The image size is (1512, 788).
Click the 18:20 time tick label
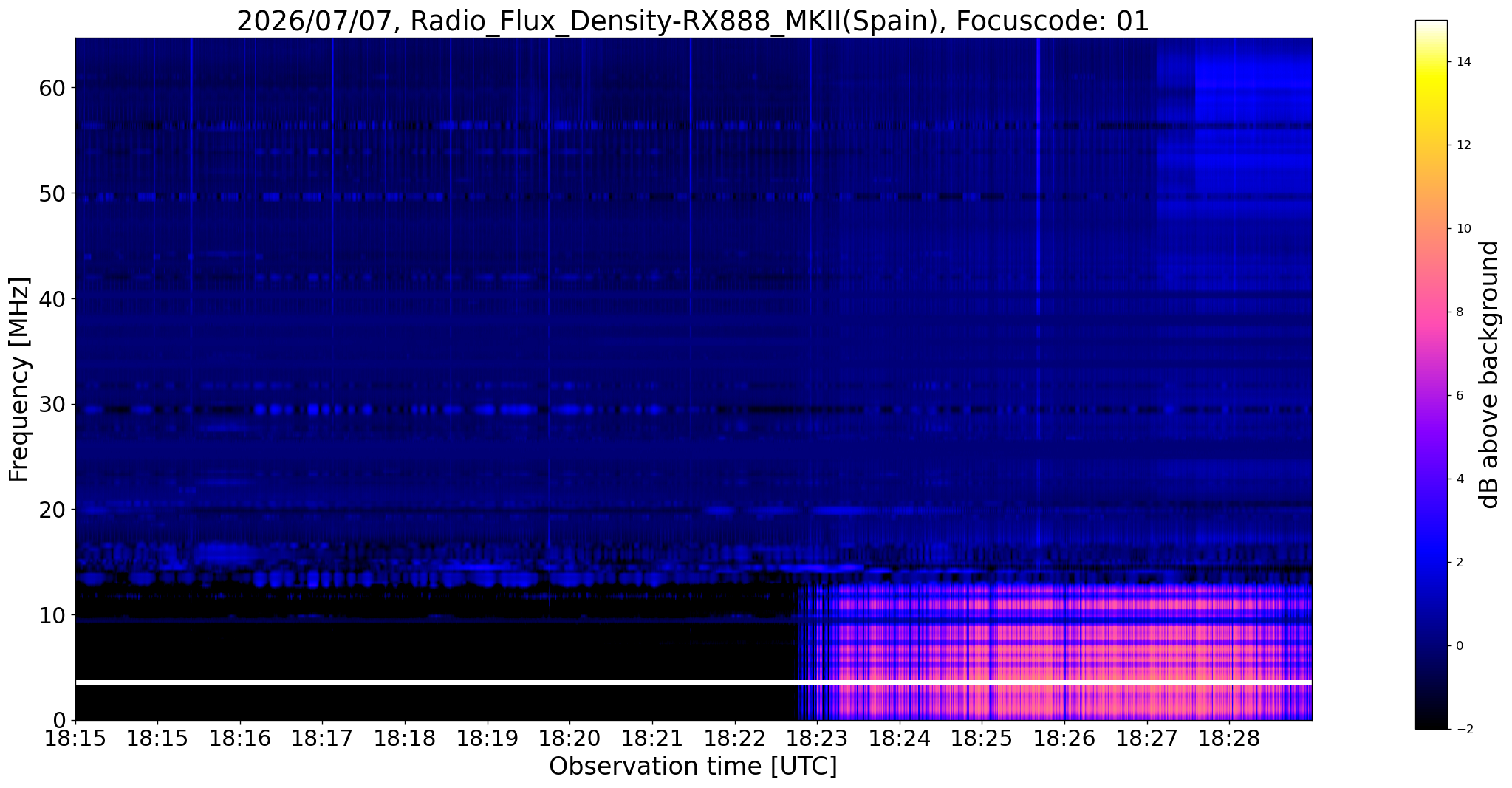(569, 738)
